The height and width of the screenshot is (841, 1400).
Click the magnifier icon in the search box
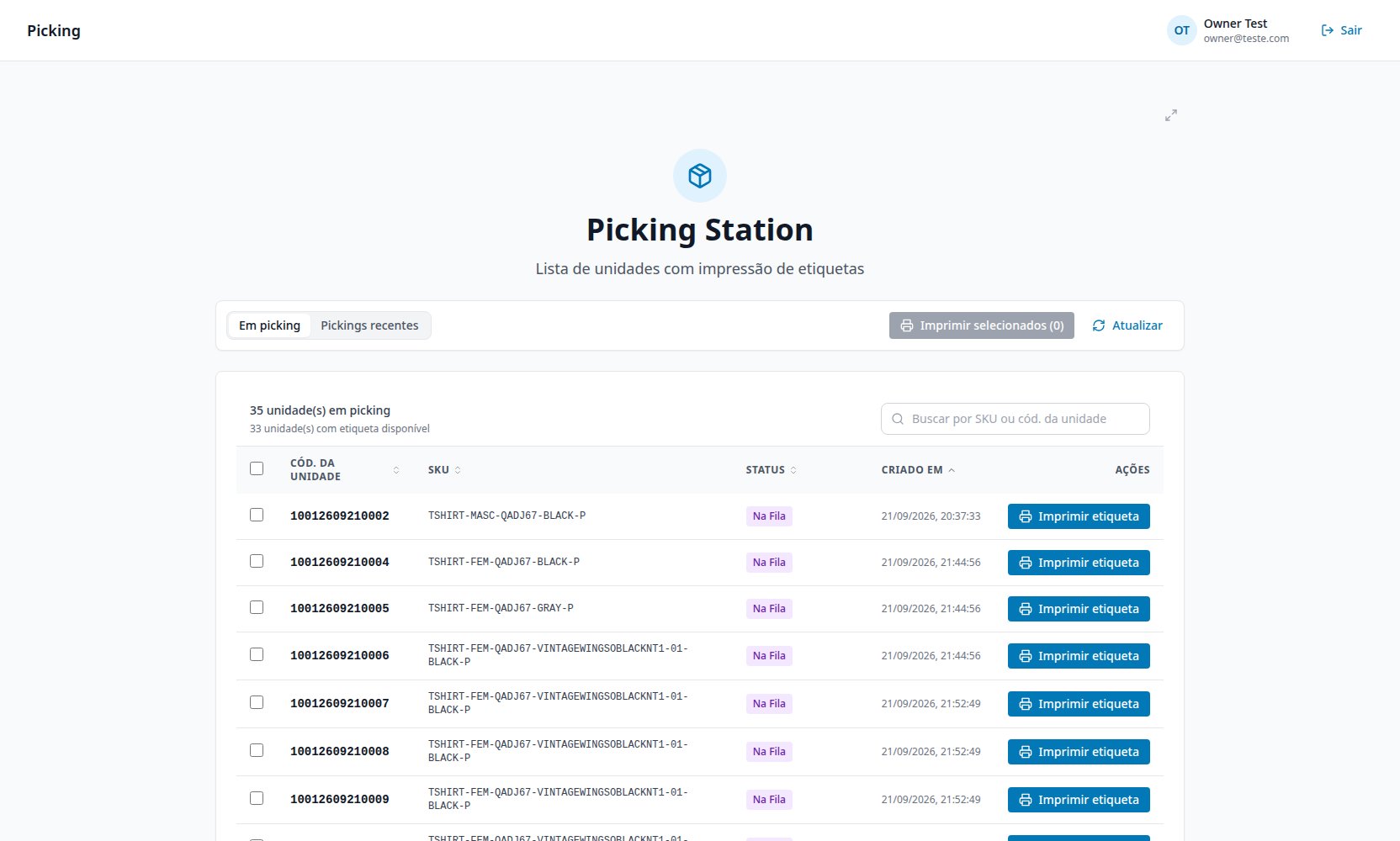click(x=898, y=419)
